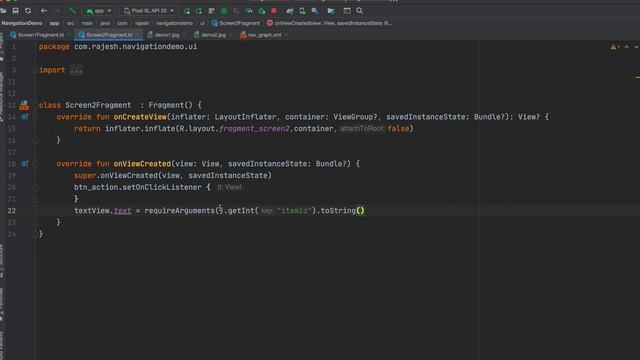Click the Sync Project with Gradle icon
The height and width of the screenshot is (360, 640).
290,11
